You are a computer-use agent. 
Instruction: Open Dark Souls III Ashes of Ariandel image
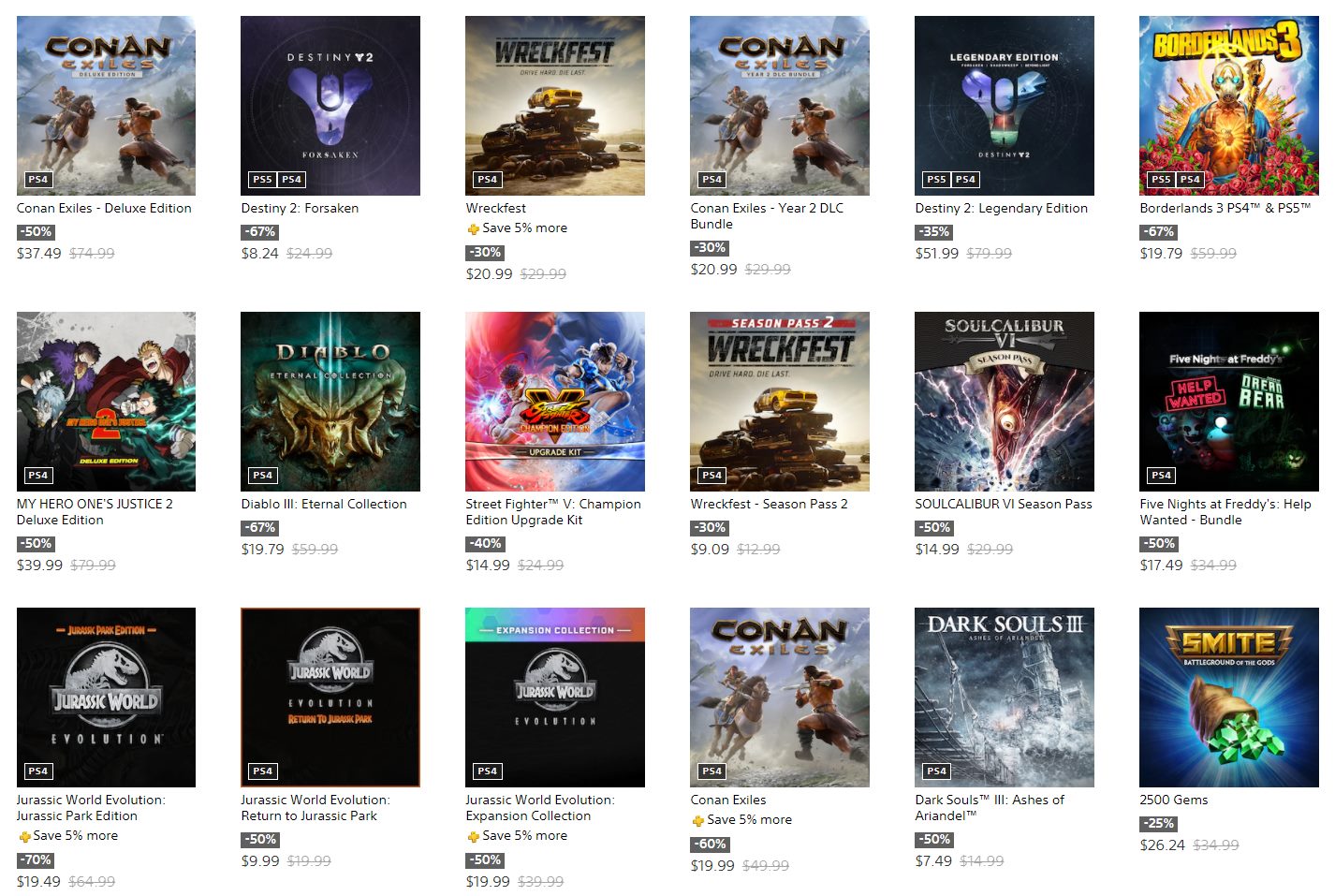1005,698
